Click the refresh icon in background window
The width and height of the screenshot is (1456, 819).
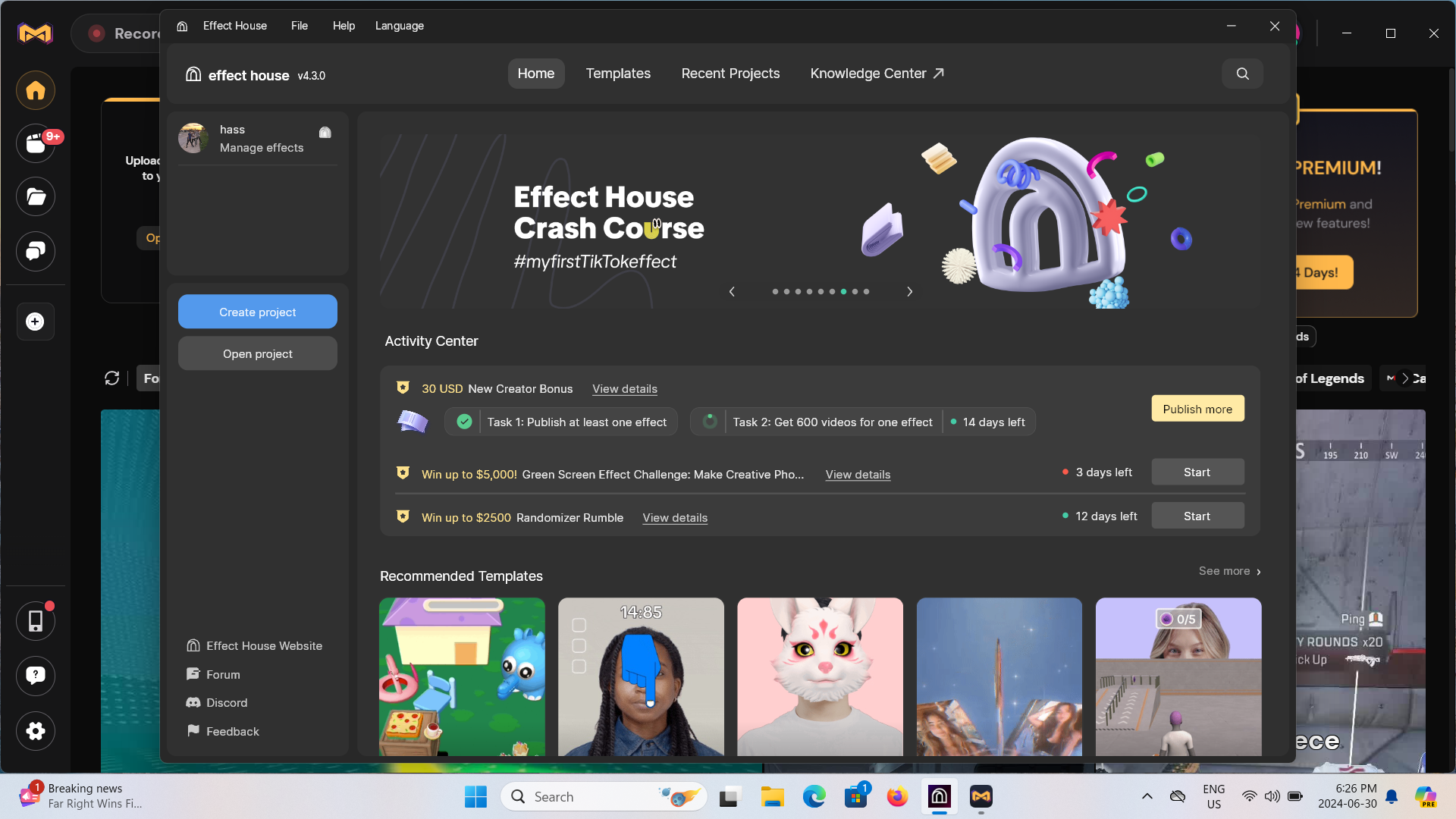click(x=112, y=378)
